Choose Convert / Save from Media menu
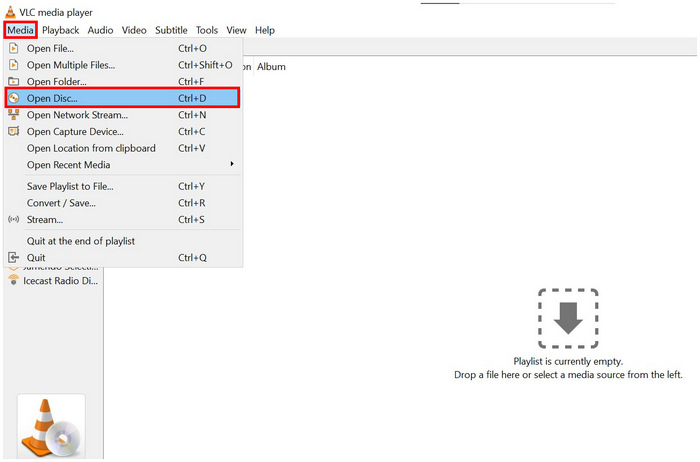This screenshot has height=462, width=700. click(x=61, y=203)
